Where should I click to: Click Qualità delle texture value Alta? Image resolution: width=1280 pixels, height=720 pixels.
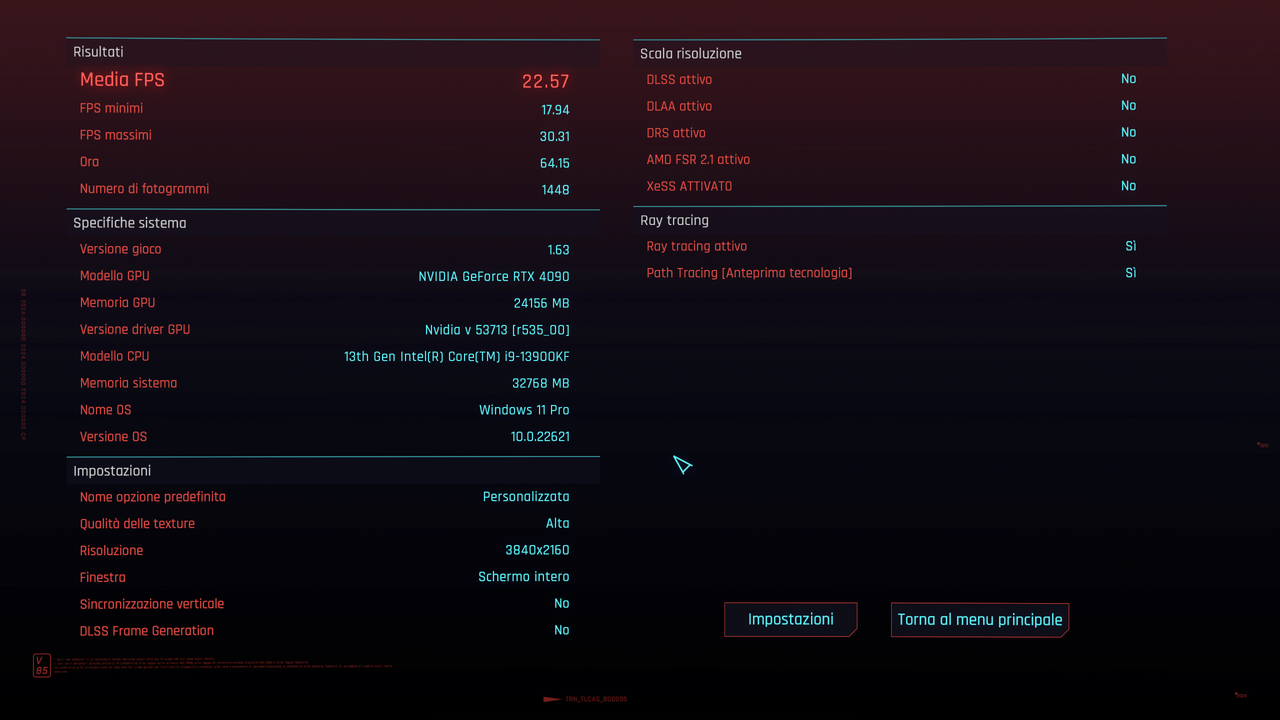pyautogui.click(x=558, y=524)
